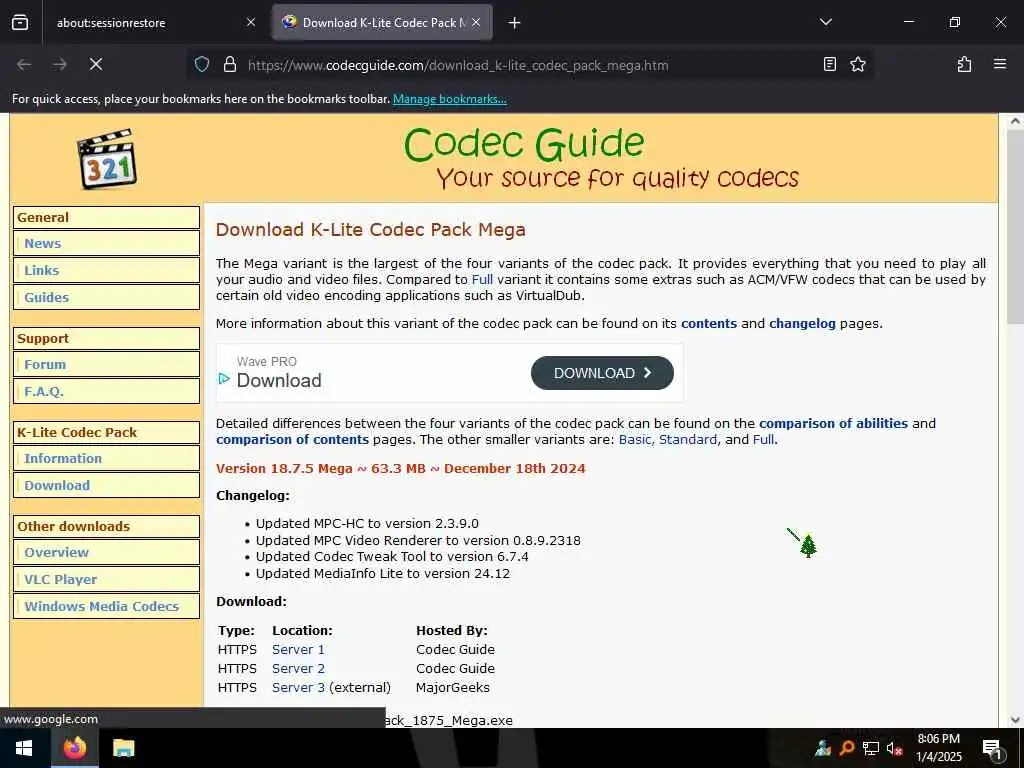Close the about:sessionrestore tab

251,23
